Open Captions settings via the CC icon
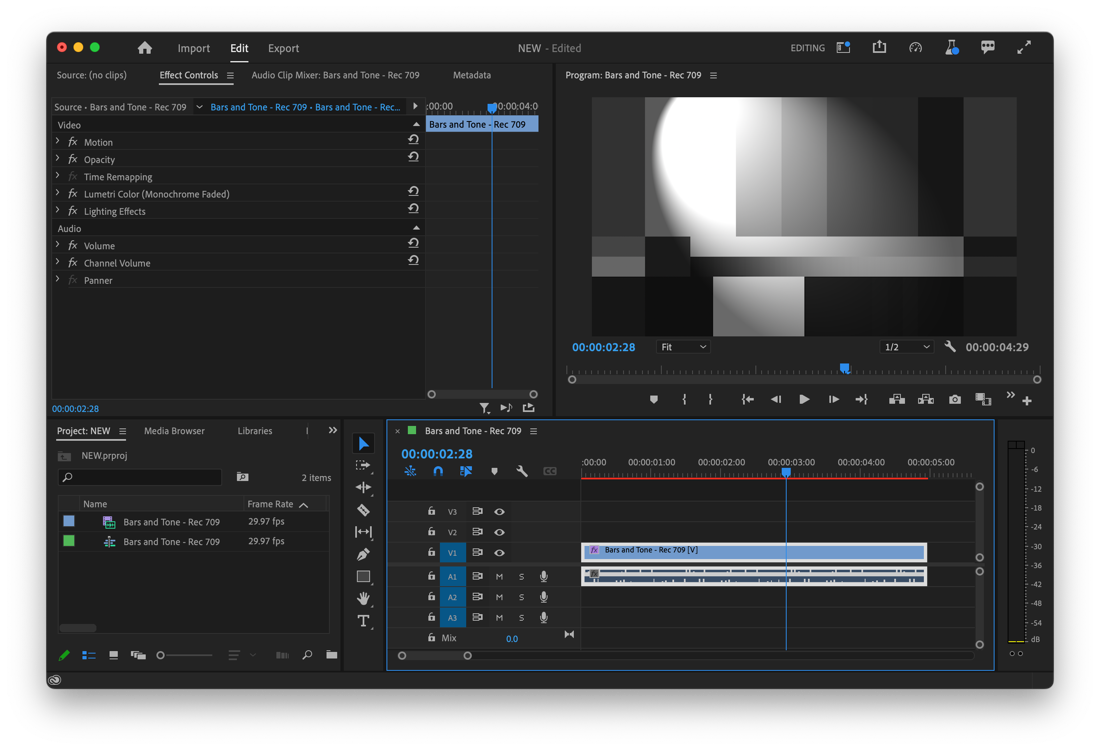 [x=550, y=470]
